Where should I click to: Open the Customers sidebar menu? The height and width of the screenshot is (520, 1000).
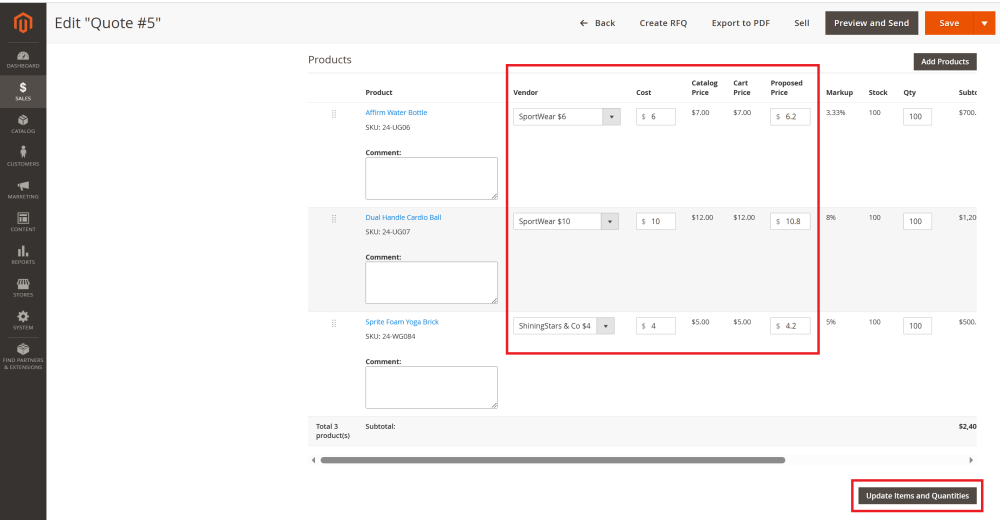point(23,156)
